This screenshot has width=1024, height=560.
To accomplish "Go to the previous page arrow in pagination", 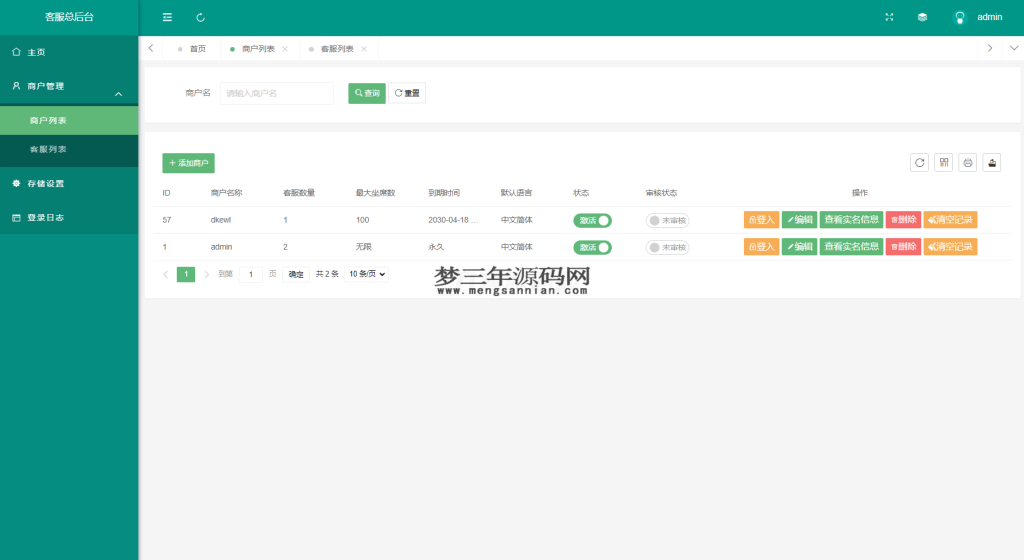I will click(165, 274).
